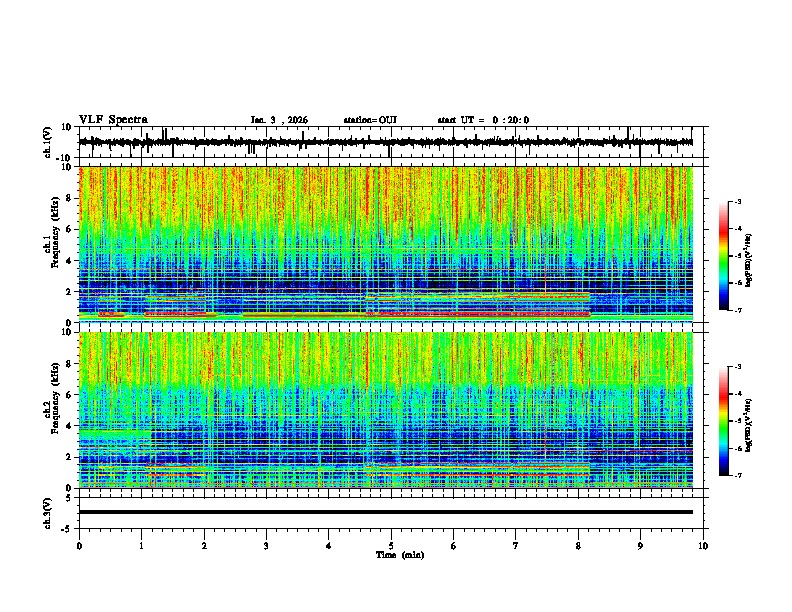Viewport: 792px width, 612px height.
Task: Click the time axis tick label '2'
Action: 204,546
